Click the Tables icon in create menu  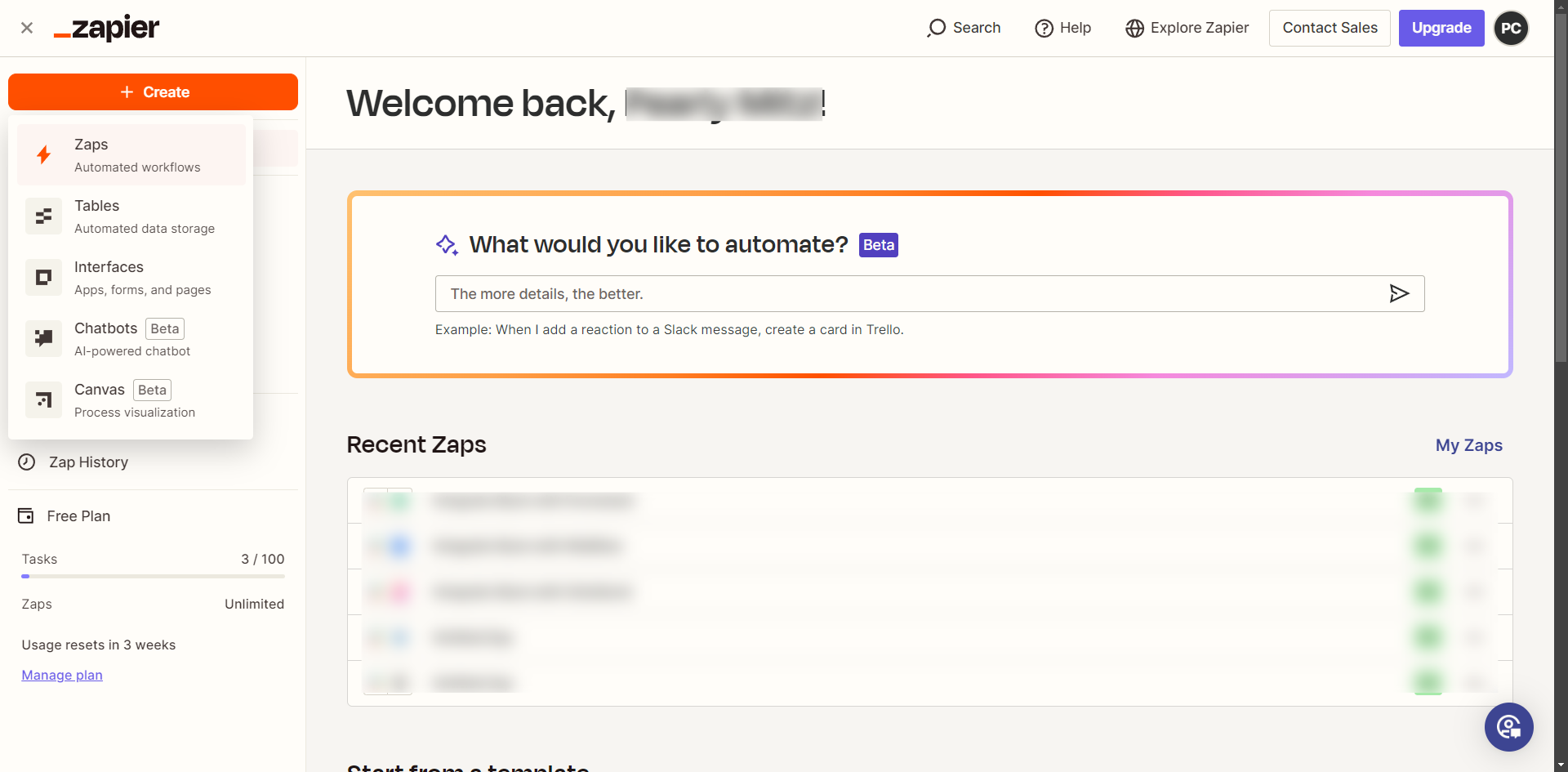coord(44,216)
